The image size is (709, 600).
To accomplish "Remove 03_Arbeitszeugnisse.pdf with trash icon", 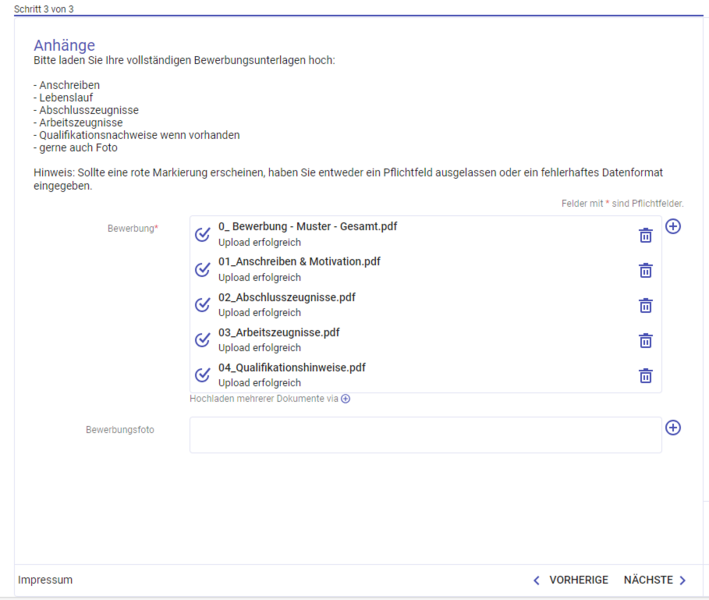I will (645, 340).
